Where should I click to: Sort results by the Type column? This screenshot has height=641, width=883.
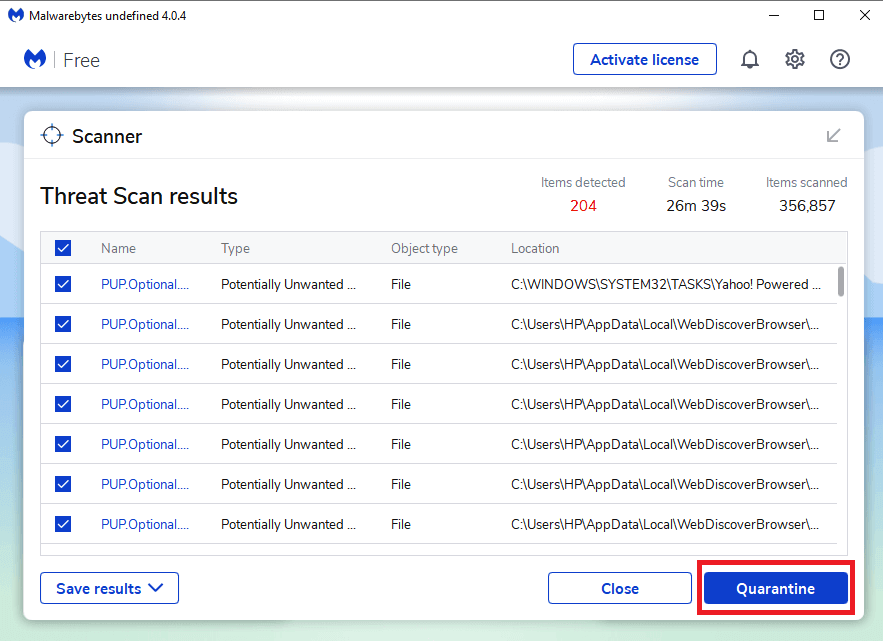tap(235, 248)
